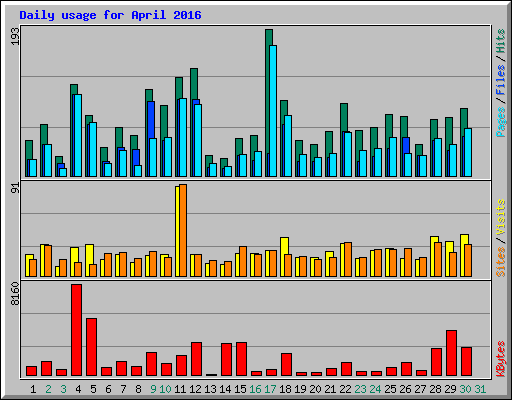This screenshot has height=400, width=512.
Task: Click day 4 on the x-axis
Action: (78, 389)
